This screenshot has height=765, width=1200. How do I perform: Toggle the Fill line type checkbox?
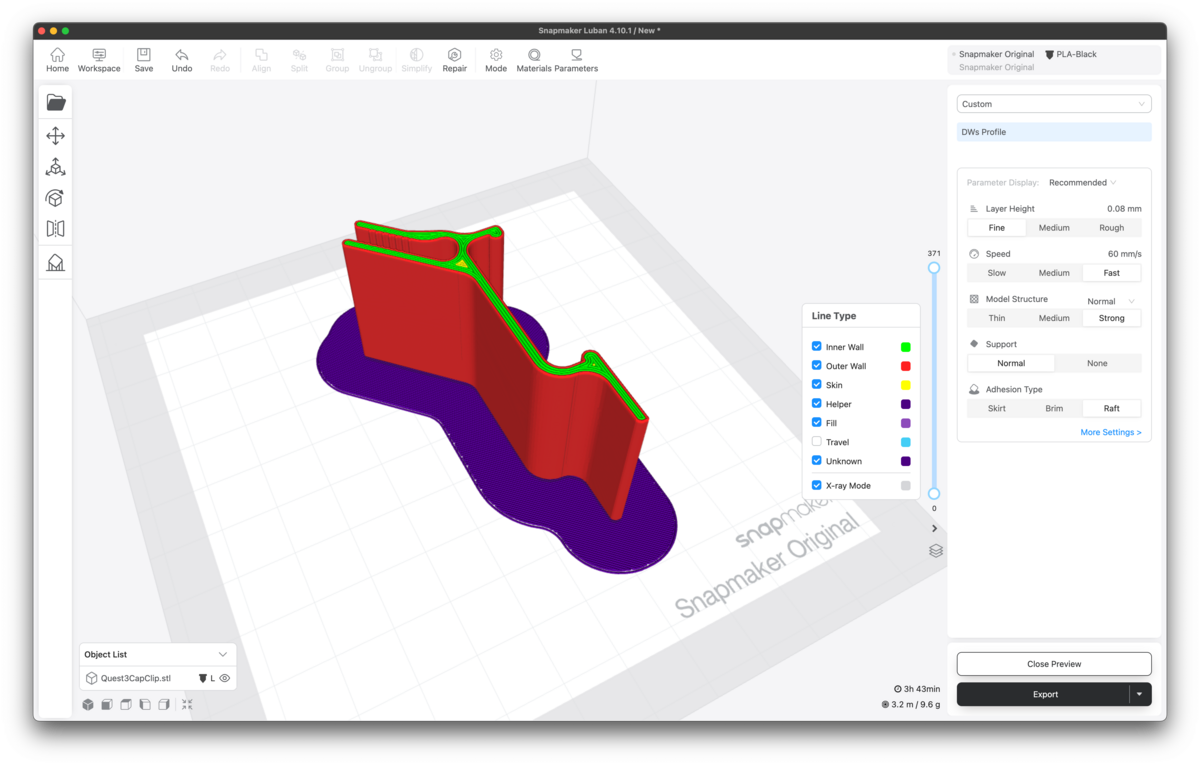coord(817,423)
